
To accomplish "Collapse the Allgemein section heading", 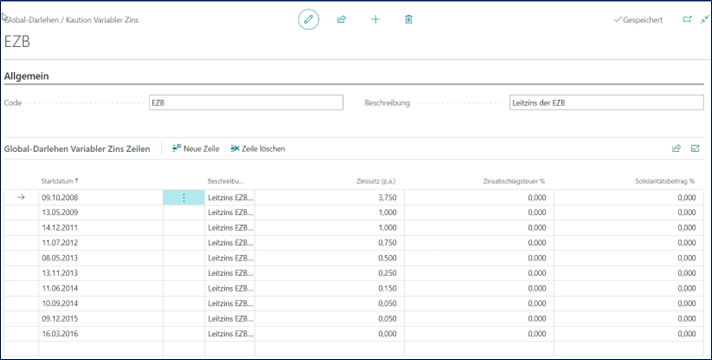I will [26, 76].
